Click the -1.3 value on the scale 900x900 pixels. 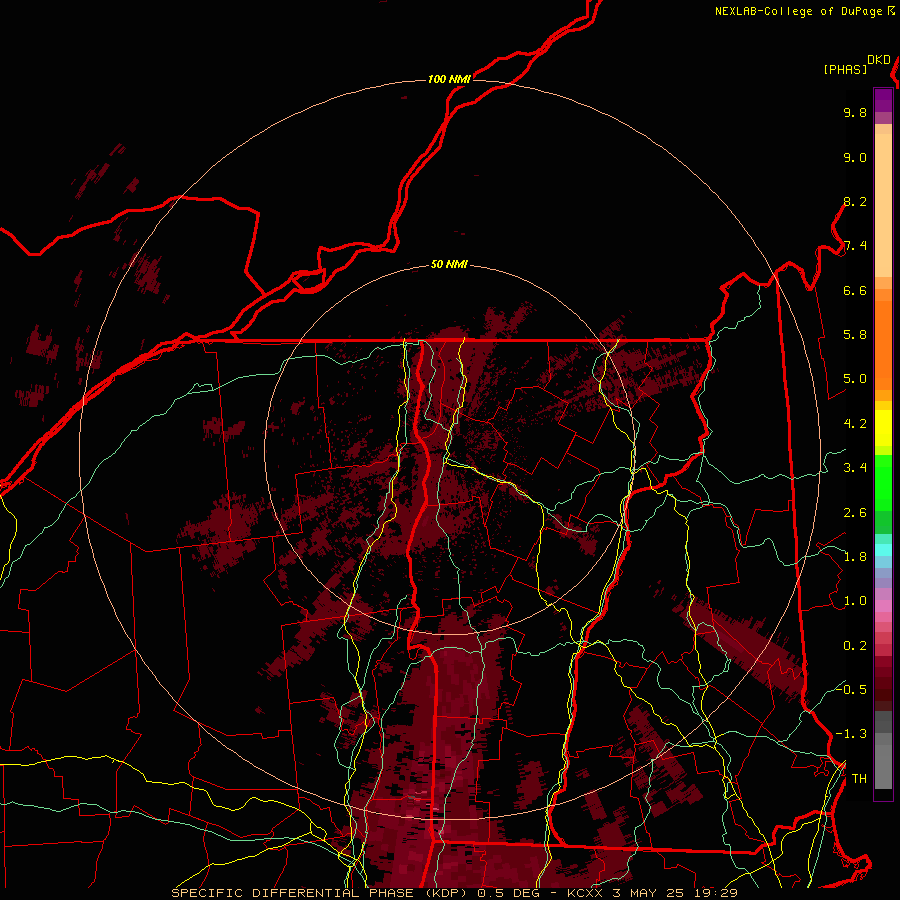click(851, 735)
